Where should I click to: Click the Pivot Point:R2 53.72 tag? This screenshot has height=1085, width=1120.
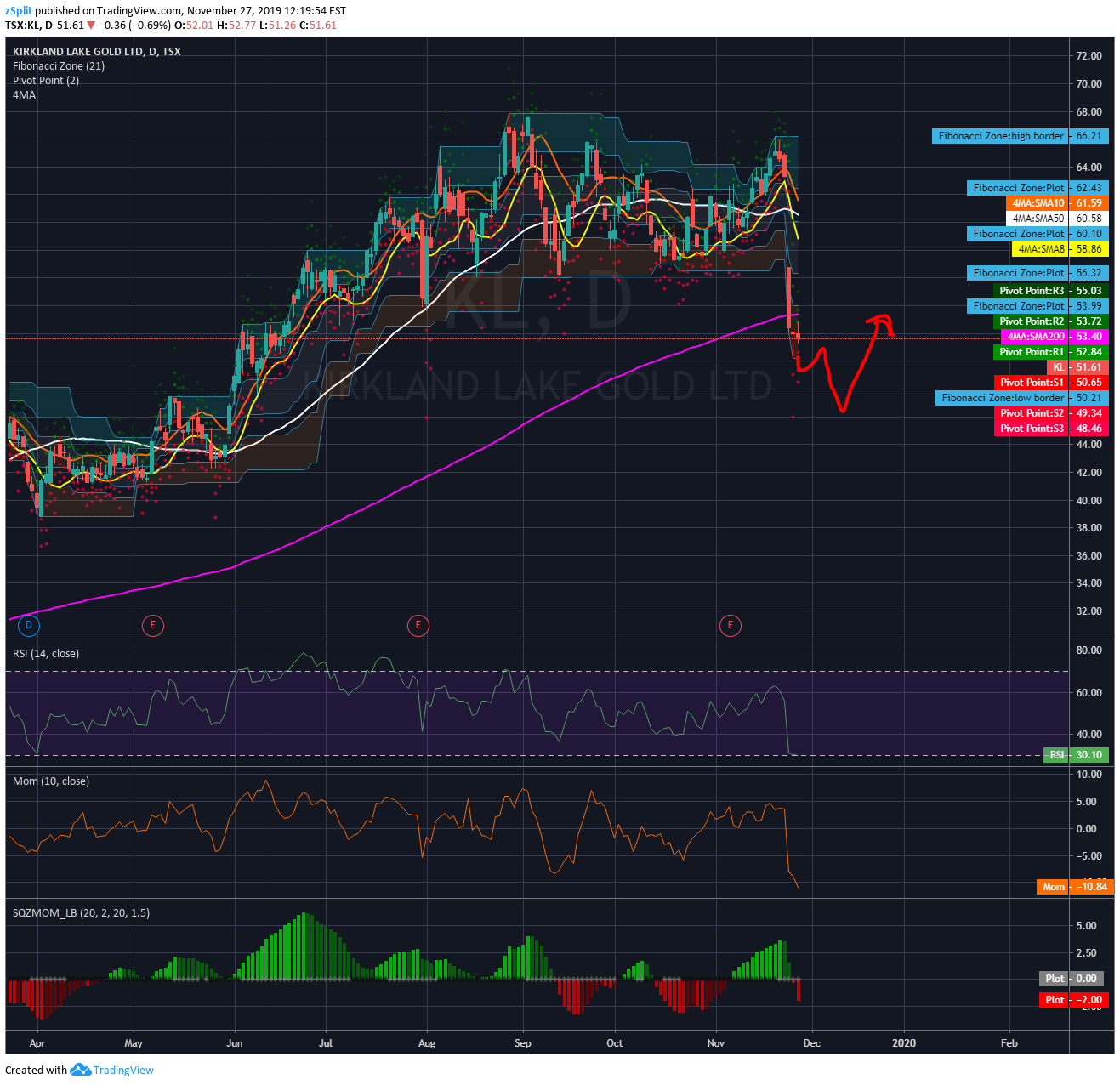(1051, 321)
